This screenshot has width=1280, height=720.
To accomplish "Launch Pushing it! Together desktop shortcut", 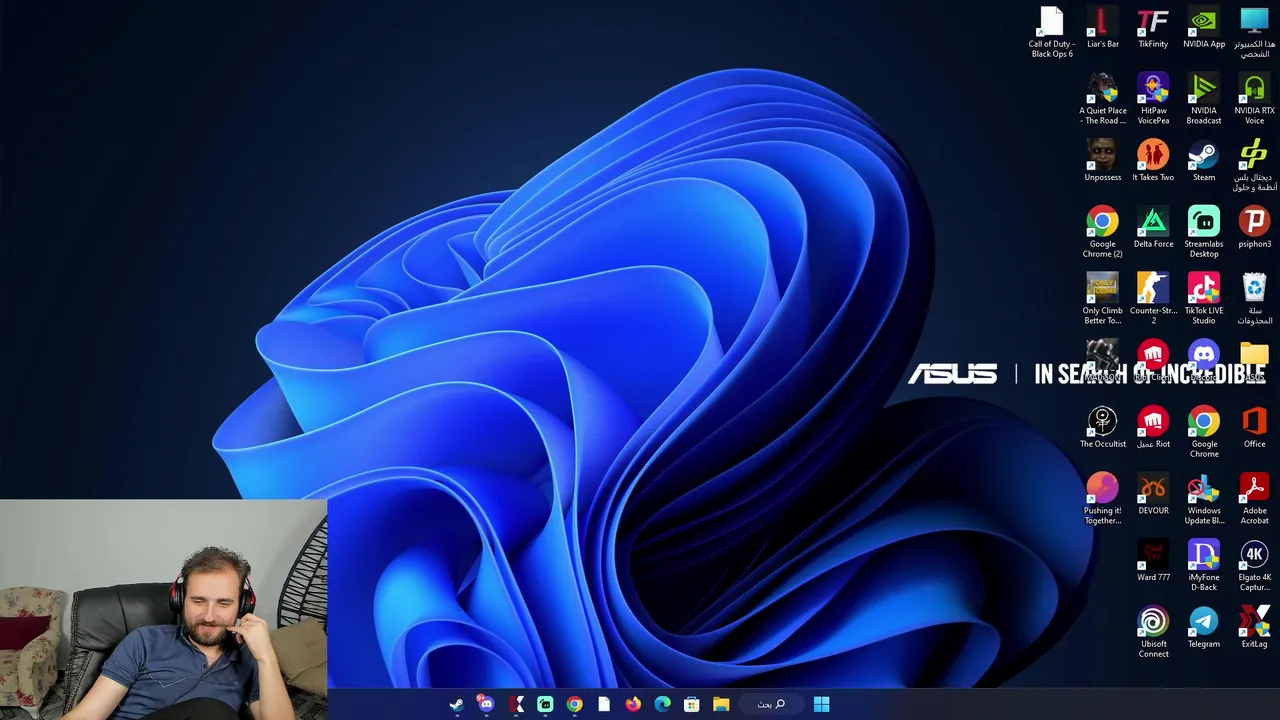I will (1102, 499).
